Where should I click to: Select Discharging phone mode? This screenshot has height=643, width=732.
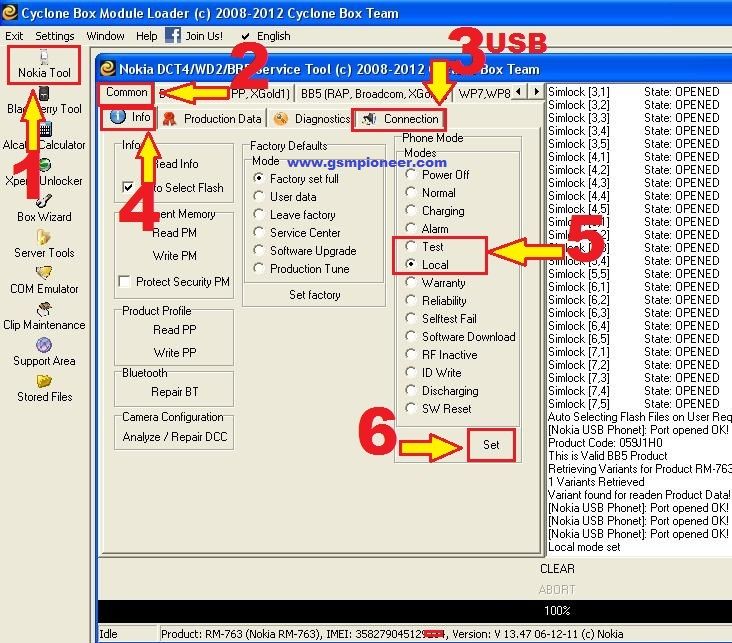410,390
